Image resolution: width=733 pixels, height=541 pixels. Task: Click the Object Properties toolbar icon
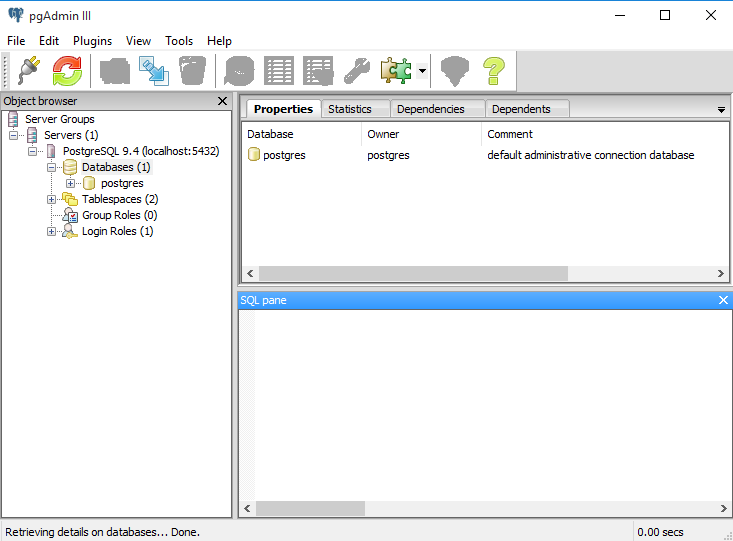(x=115, y=71)
